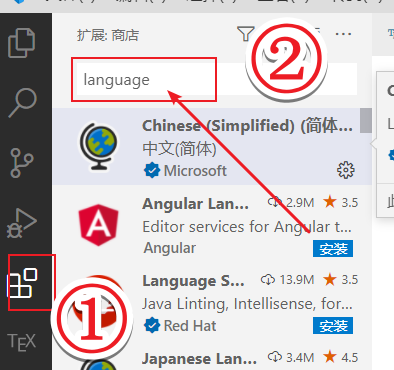Open the extensions More Actions menu
This screenshot has width=394, height=370.
(343, 34)
